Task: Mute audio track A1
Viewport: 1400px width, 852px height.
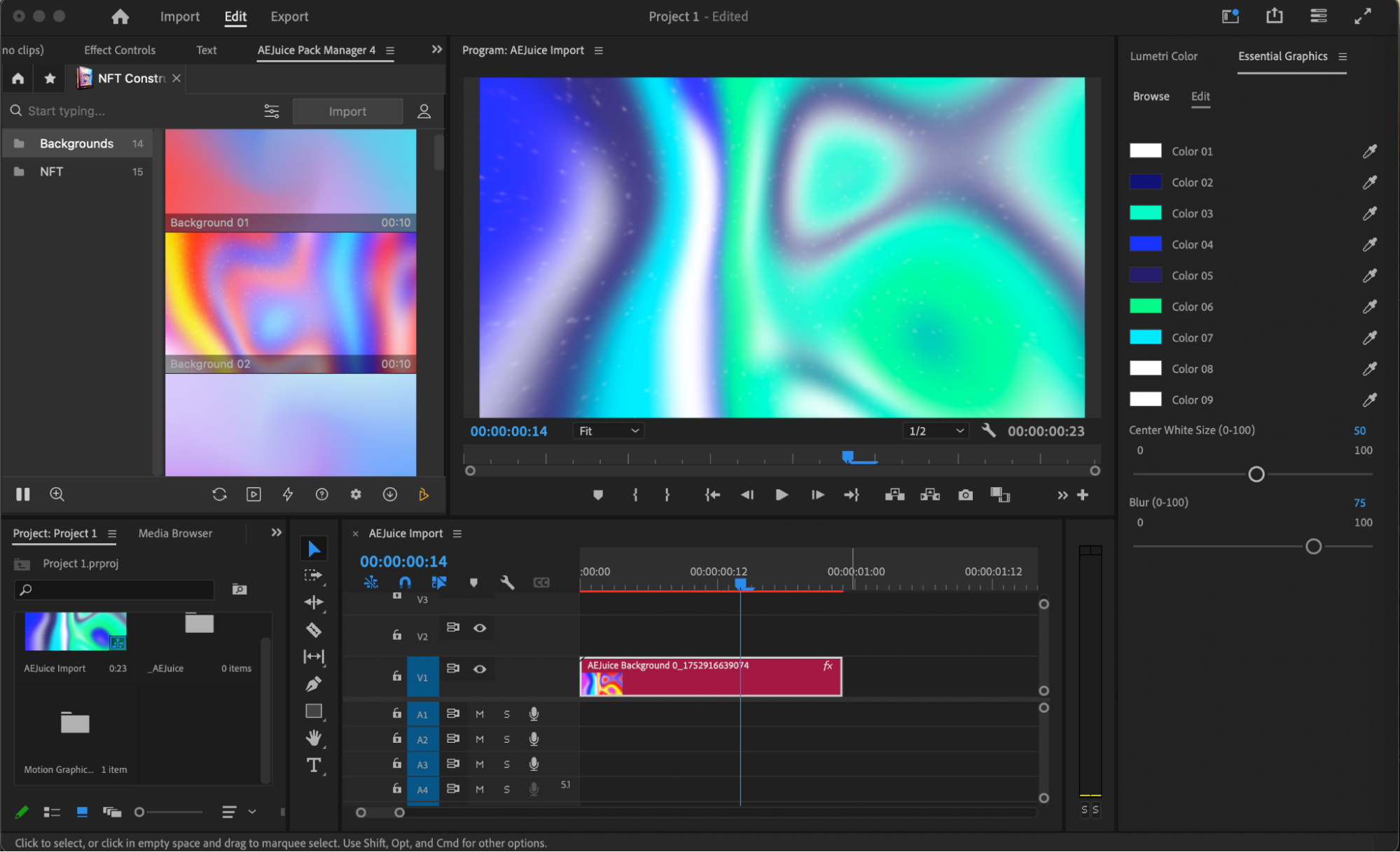Action: coord(480,714)
